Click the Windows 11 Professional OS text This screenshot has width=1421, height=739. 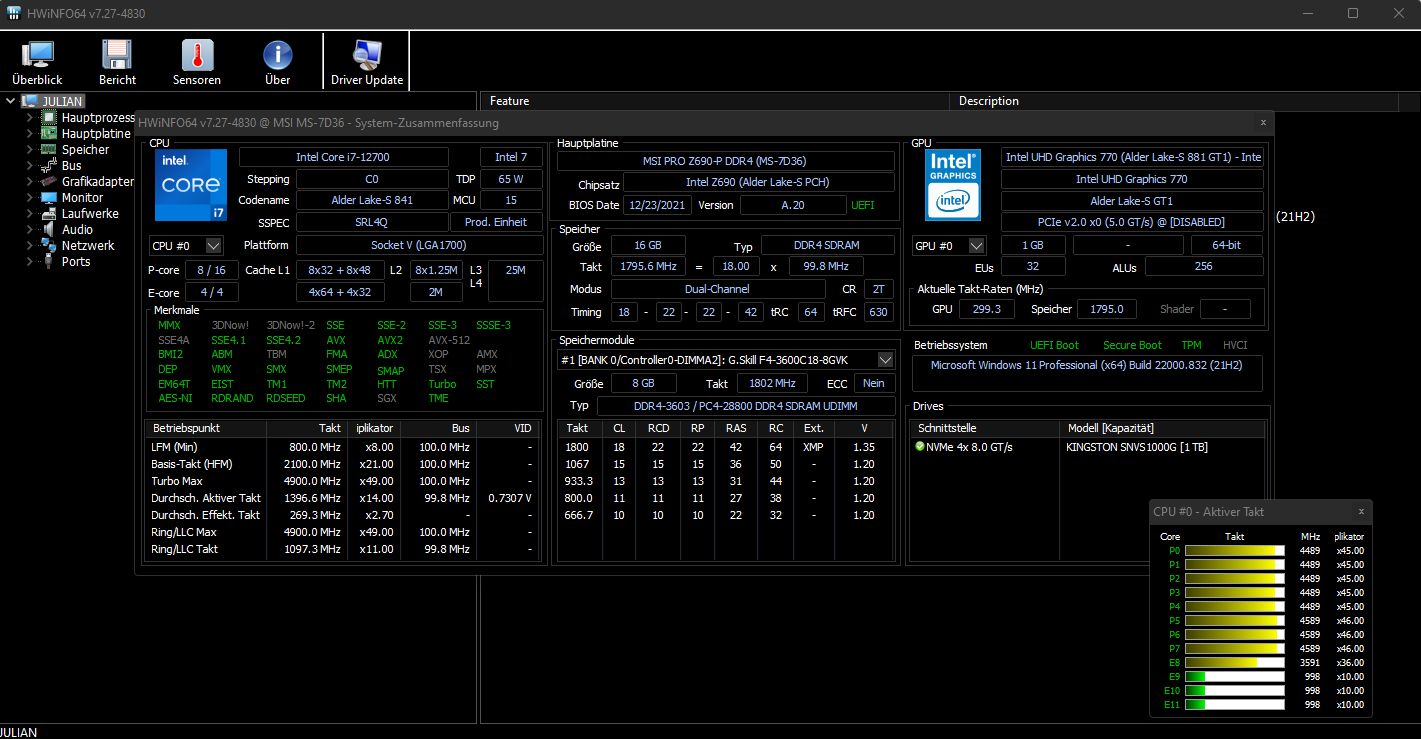coord(1086,365)
